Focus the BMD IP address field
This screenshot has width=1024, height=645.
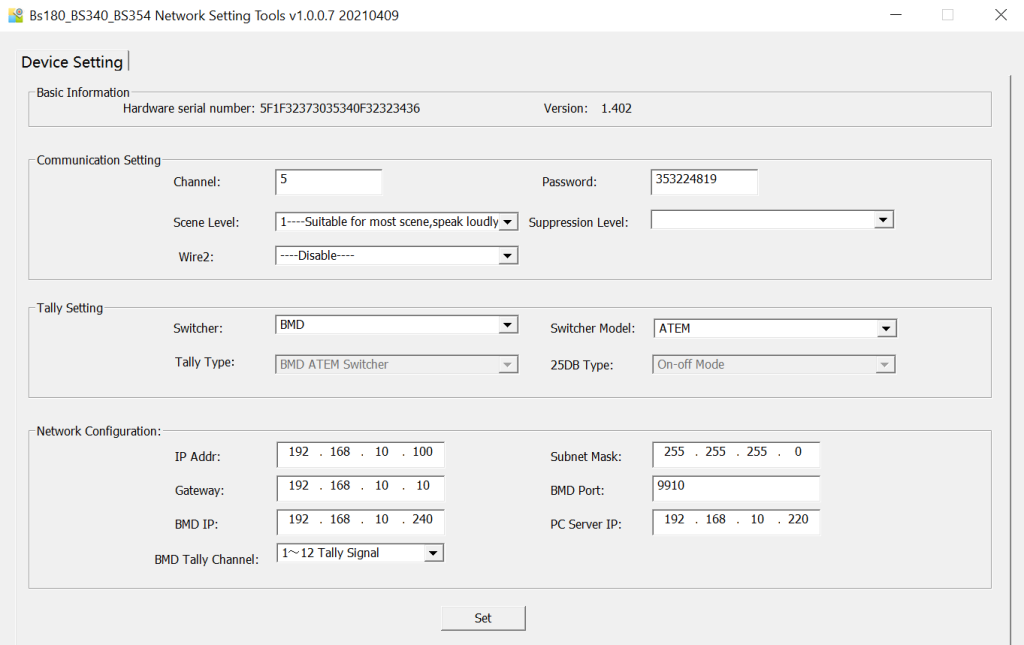coord(360,521)
